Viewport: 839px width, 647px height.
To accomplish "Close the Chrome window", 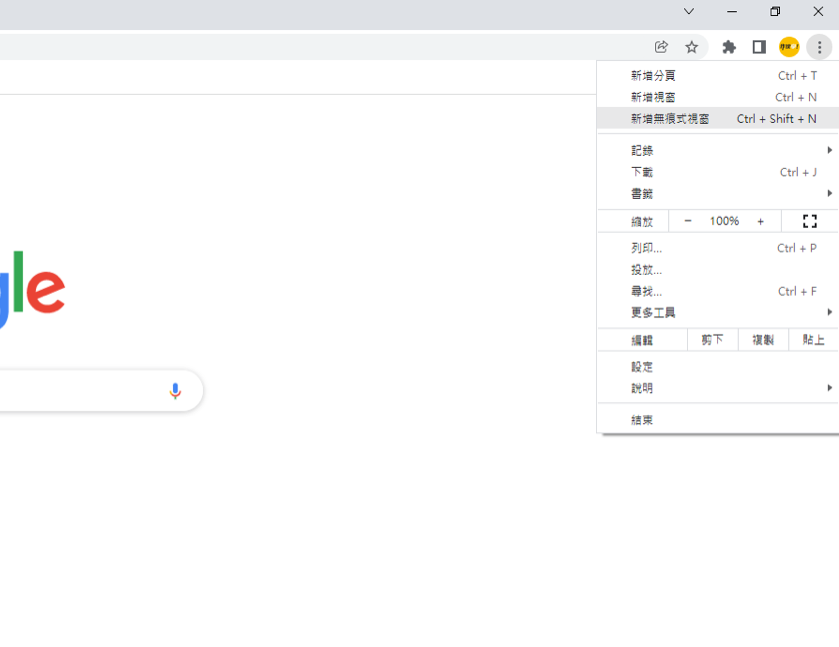I will point(818,11).
